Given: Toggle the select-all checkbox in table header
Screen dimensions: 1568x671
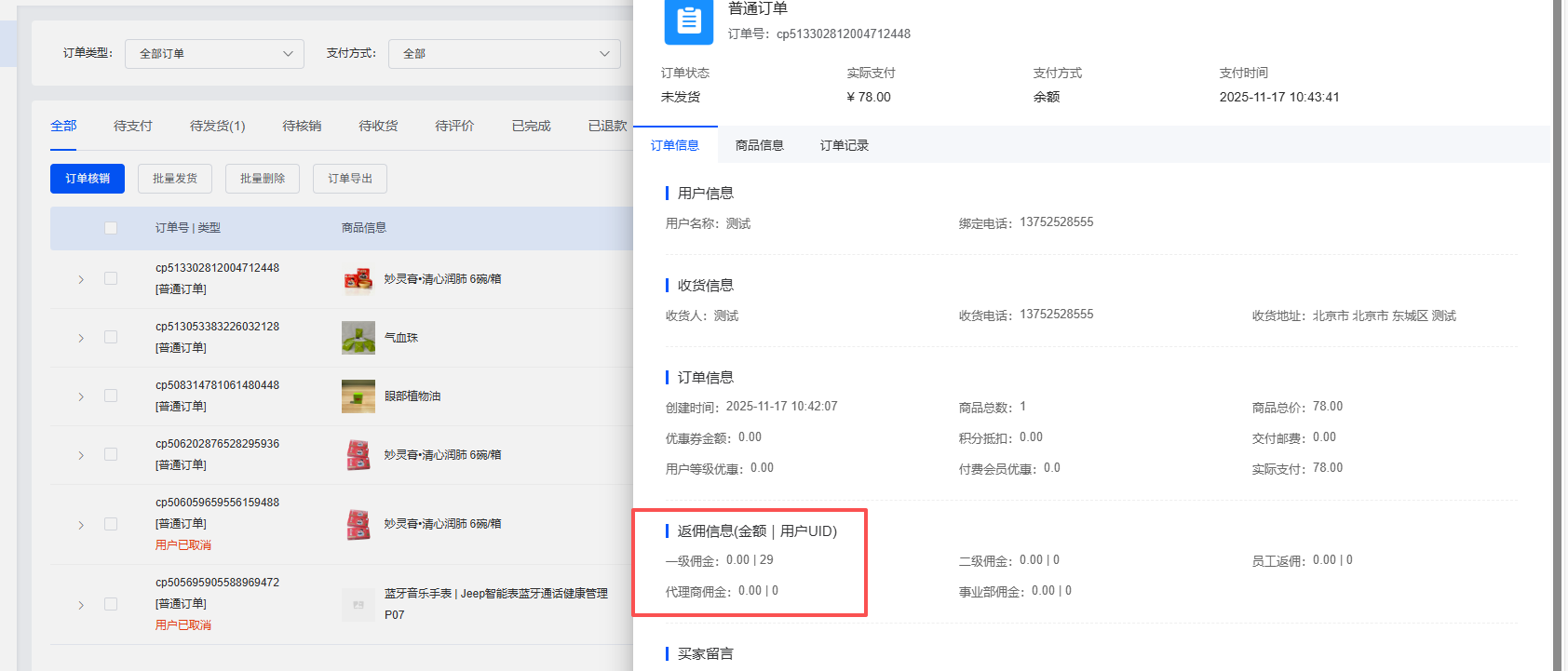Looking at the screenshot, I should [x=111, y=228].
